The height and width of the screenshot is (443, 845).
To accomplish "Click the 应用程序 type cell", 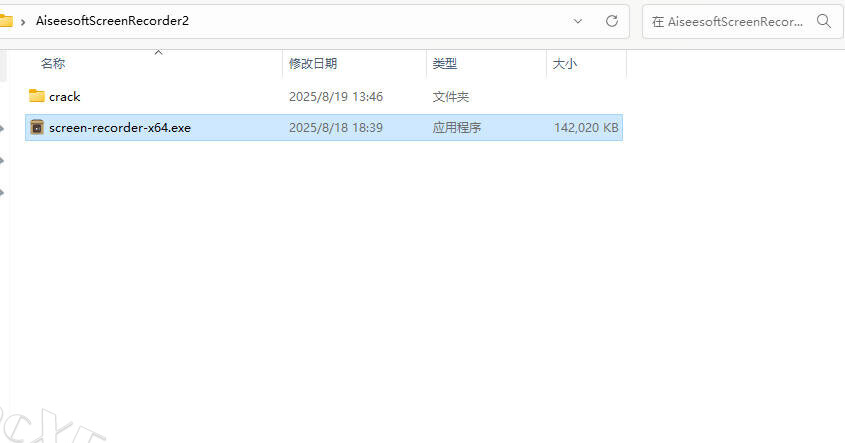I will 456,128.
